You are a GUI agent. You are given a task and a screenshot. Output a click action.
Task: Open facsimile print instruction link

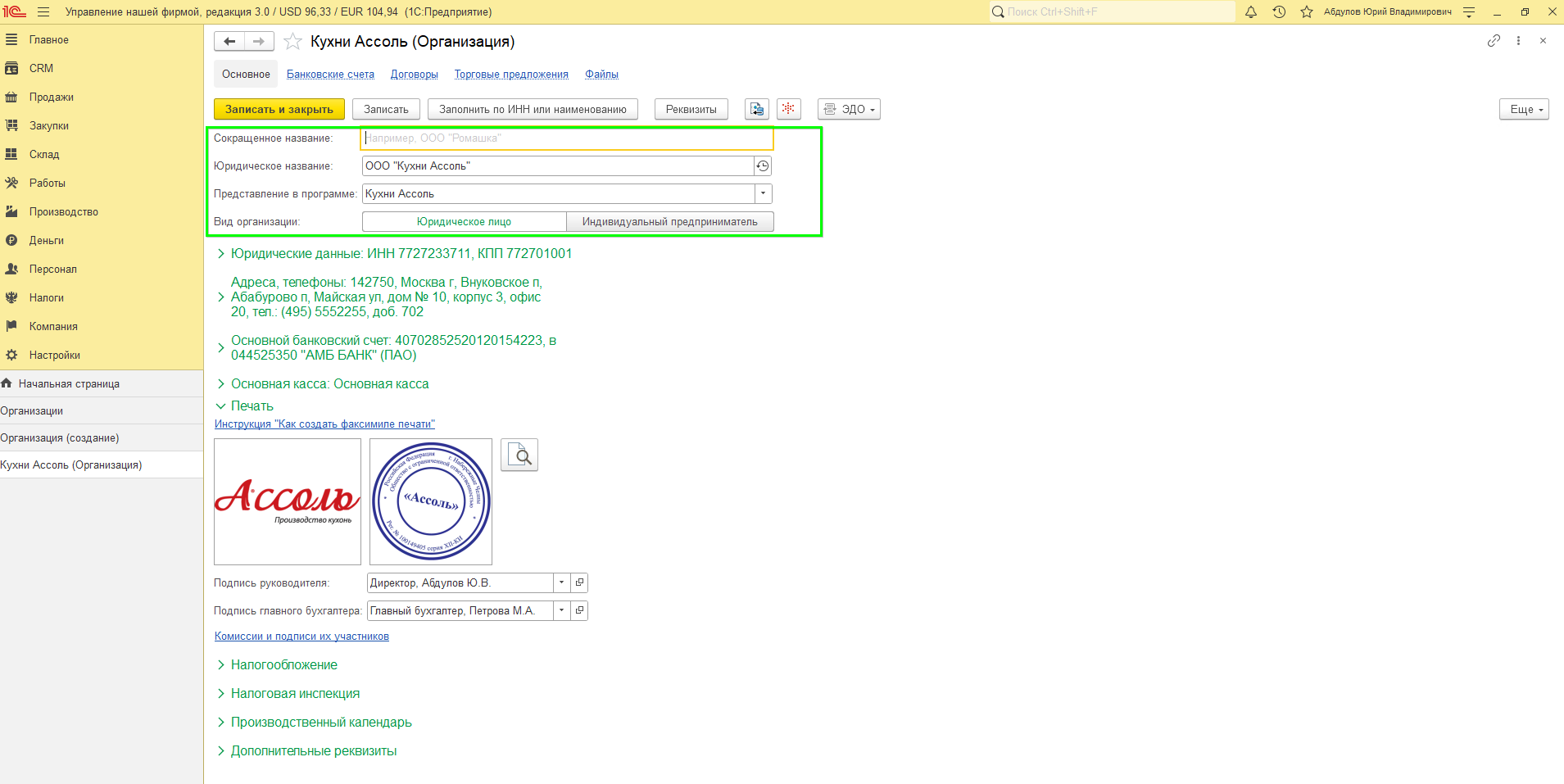coord(324,424)
